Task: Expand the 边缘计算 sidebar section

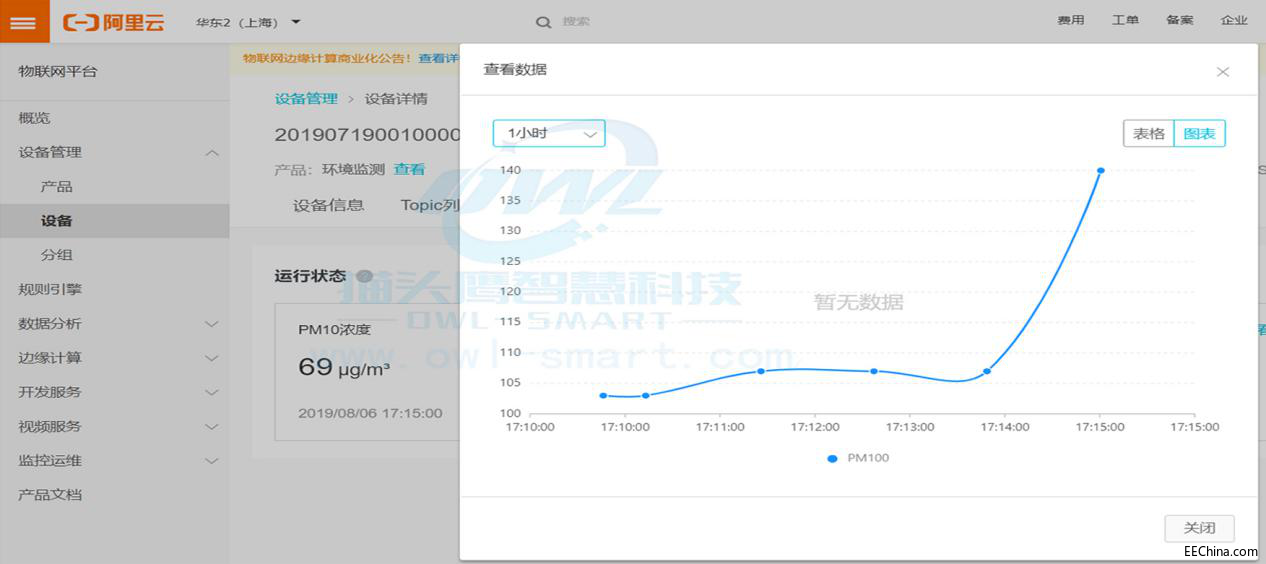Action: click(211, 358)
